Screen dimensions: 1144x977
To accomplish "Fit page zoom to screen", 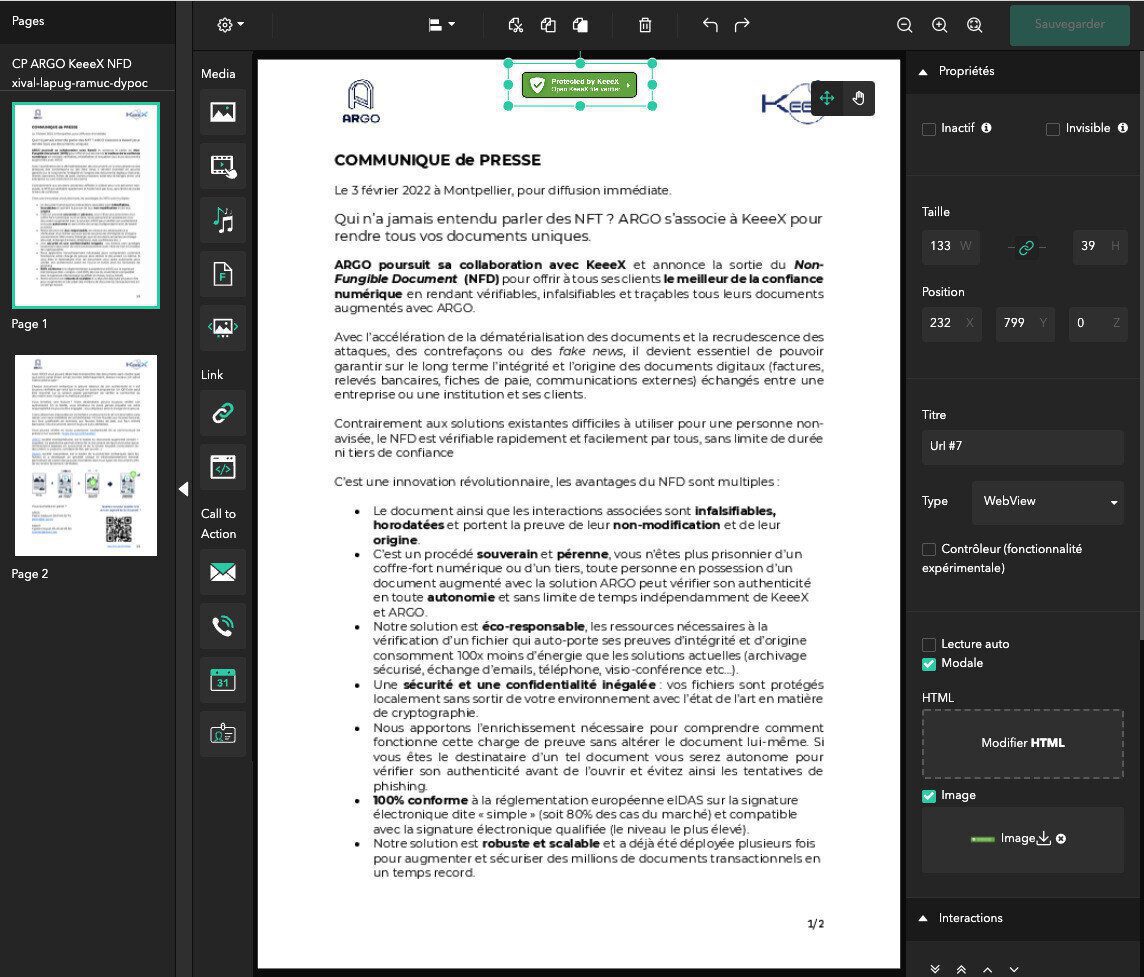I will point(975,26).
